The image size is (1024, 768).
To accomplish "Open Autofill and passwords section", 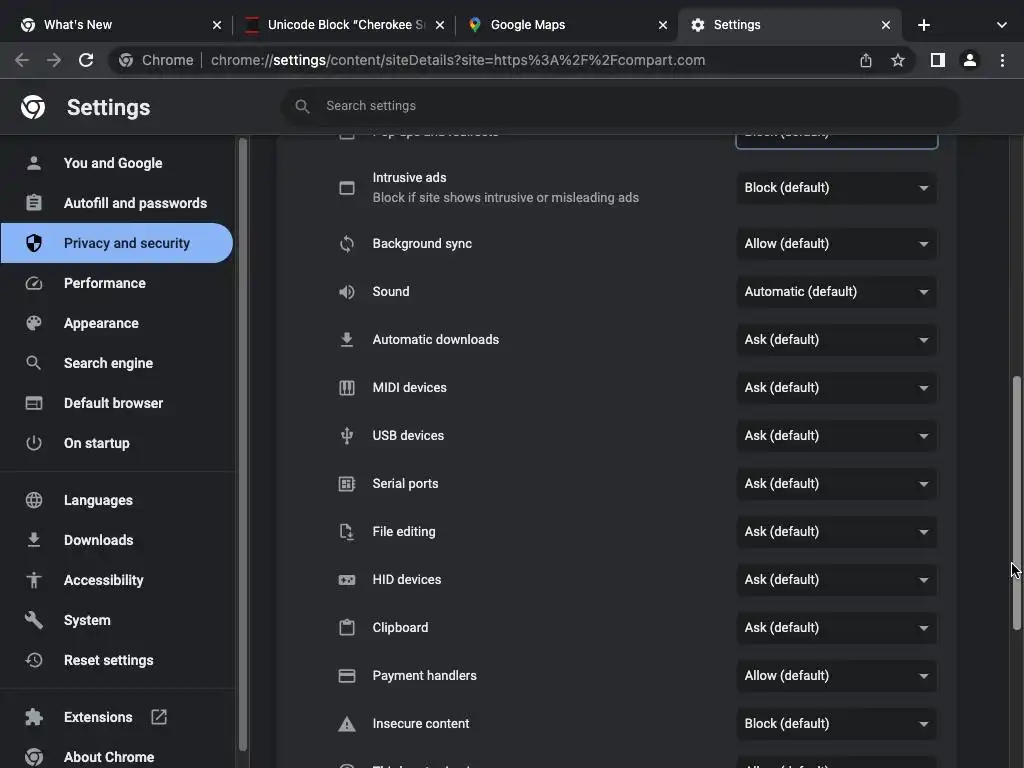I will tap(135, 203).
